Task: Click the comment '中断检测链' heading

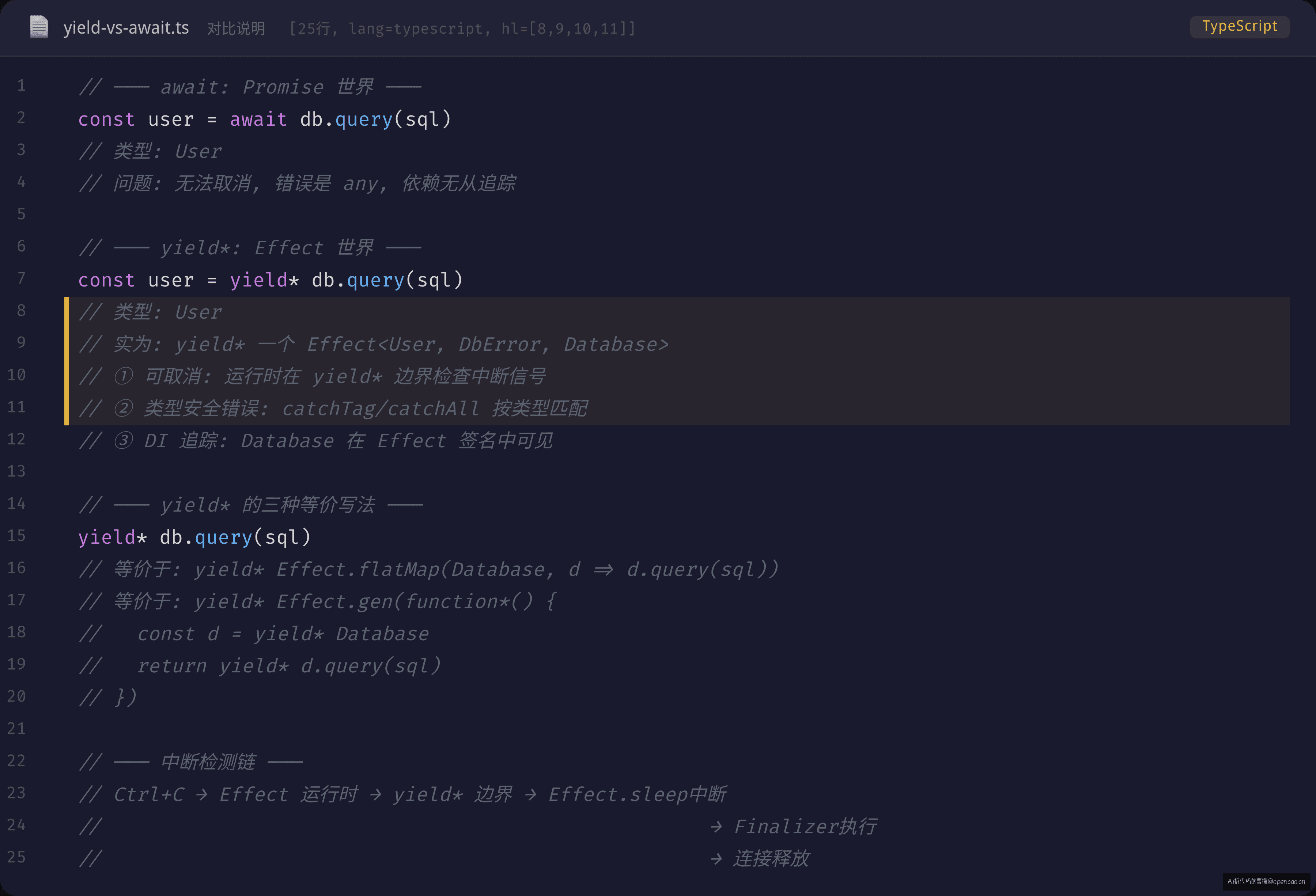Action: [x=191, y=762]
